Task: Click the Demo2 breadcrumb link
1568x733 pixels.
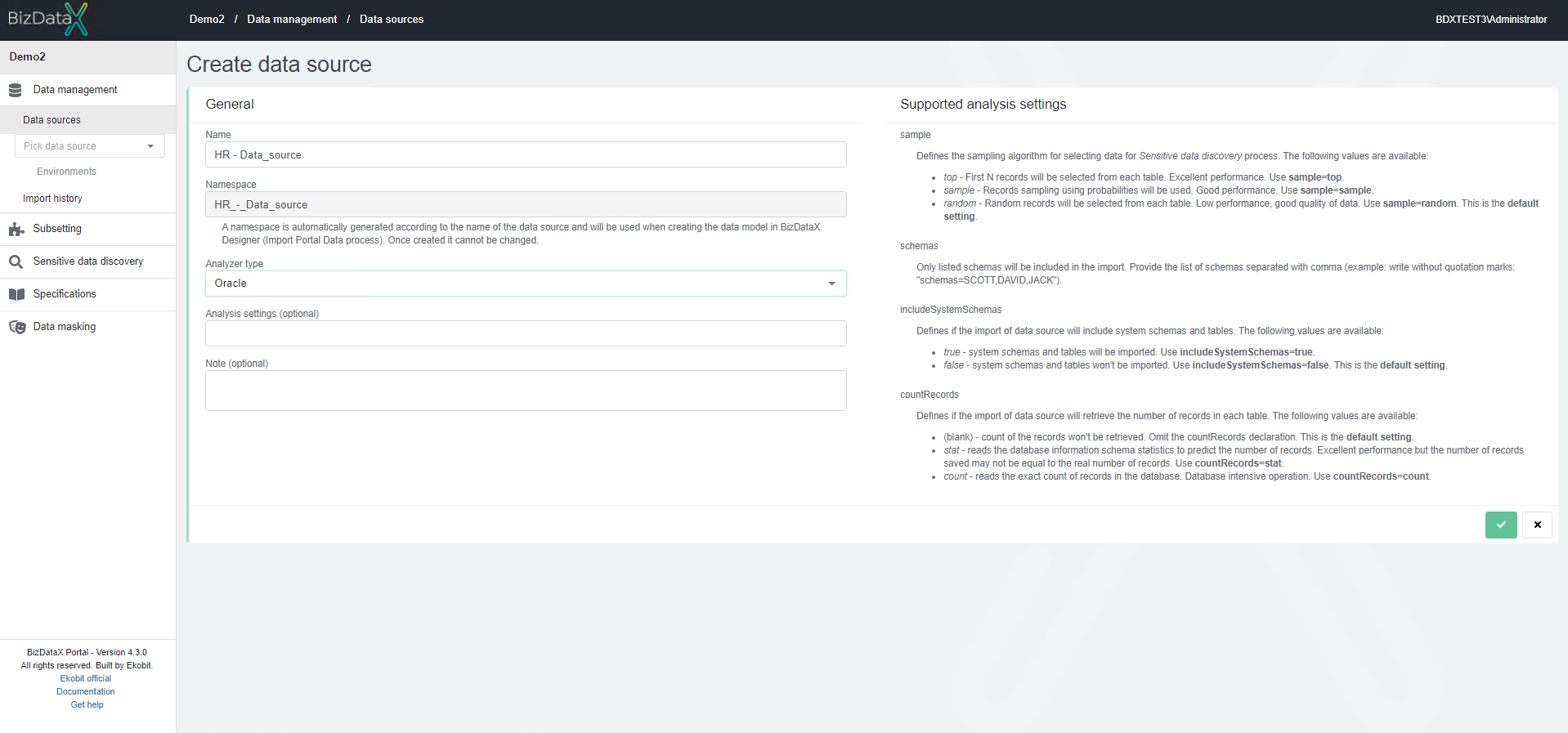Action: coord(207,19)
